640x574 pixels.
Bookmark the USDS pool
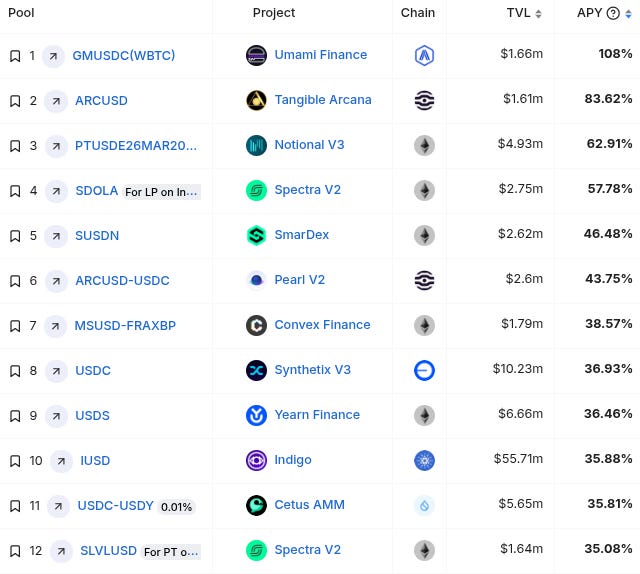click(x=15, y=416)
